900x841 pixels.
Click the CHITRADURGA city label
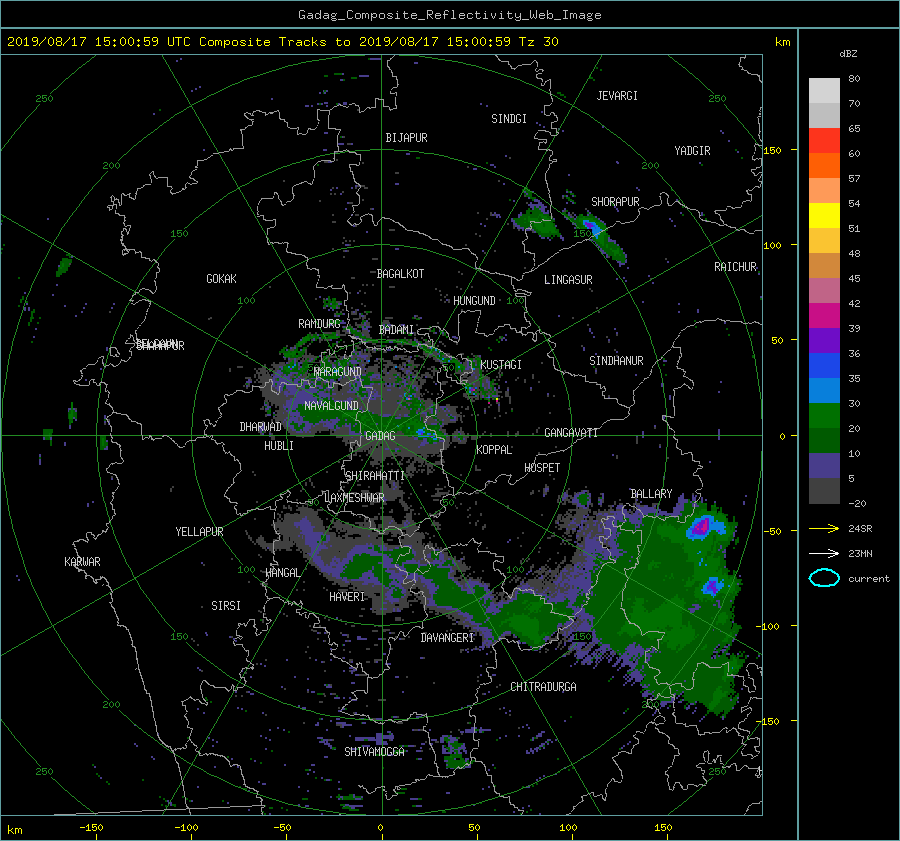[x=544, y=687]
